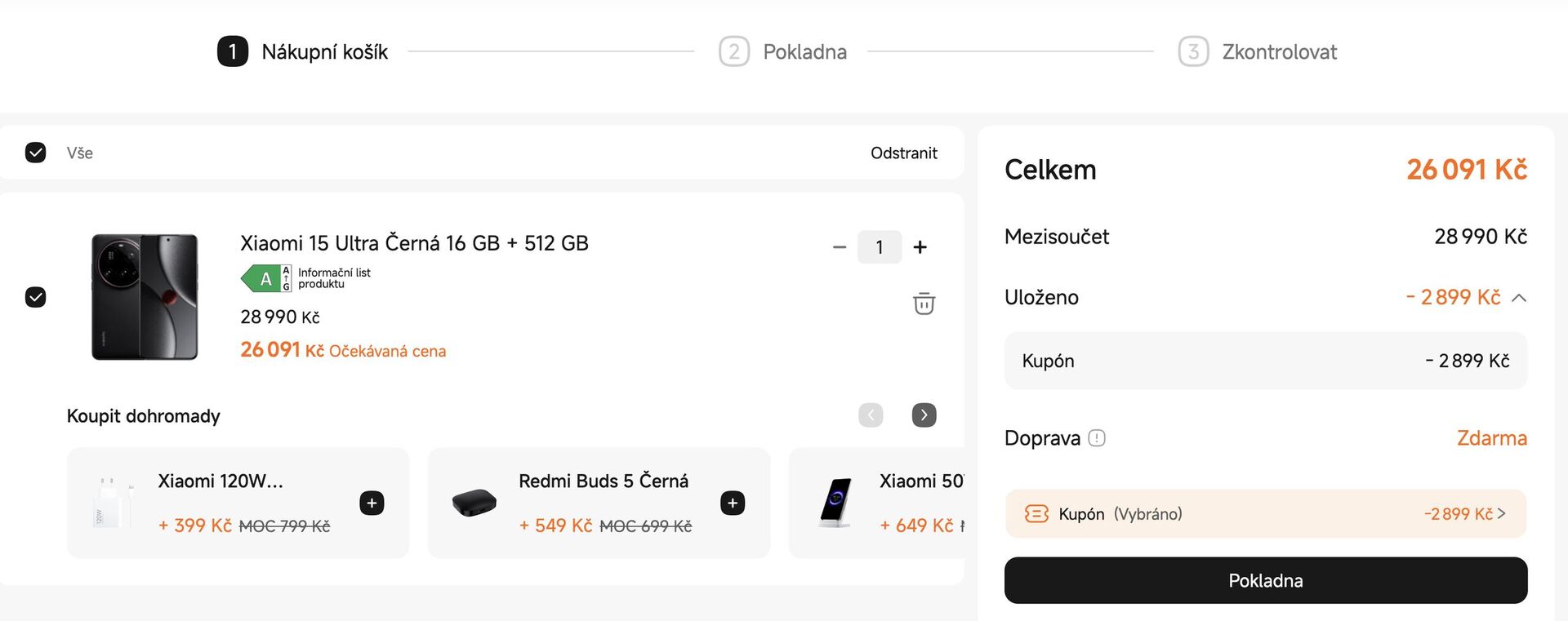Viewport: 1568px width, 621px height.
Task: Open the Zkontrolovat step
Action: click(x=1279, y=51)
